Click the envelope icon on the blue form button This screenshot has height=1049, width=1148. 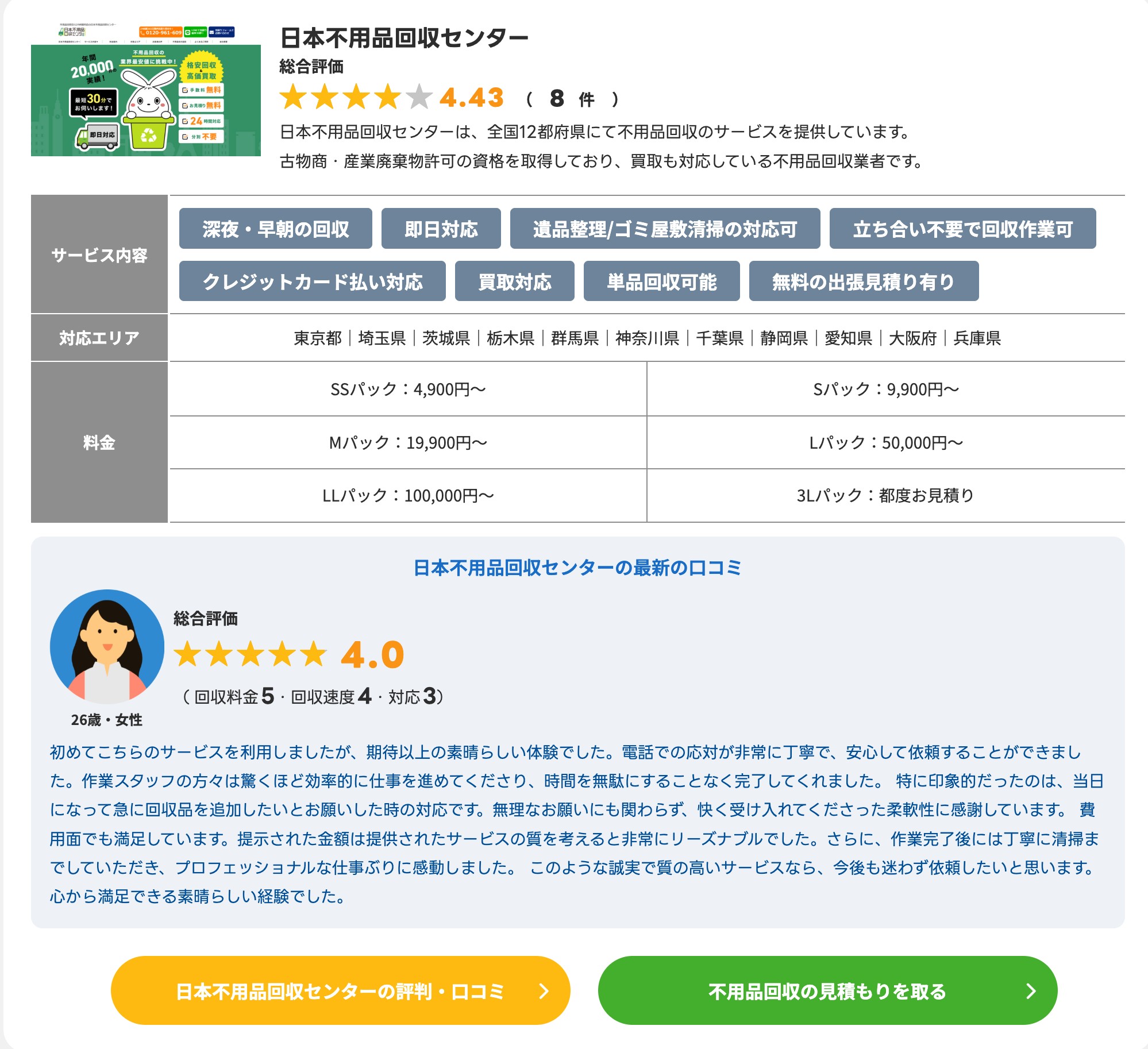pyautogui.click(x=211, y=32)
